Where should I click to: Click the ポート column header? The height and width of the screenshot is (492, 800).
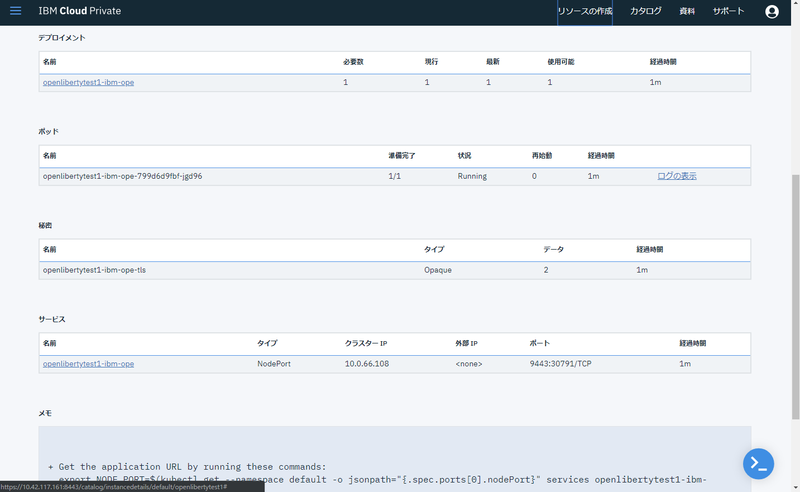[540, 343]
